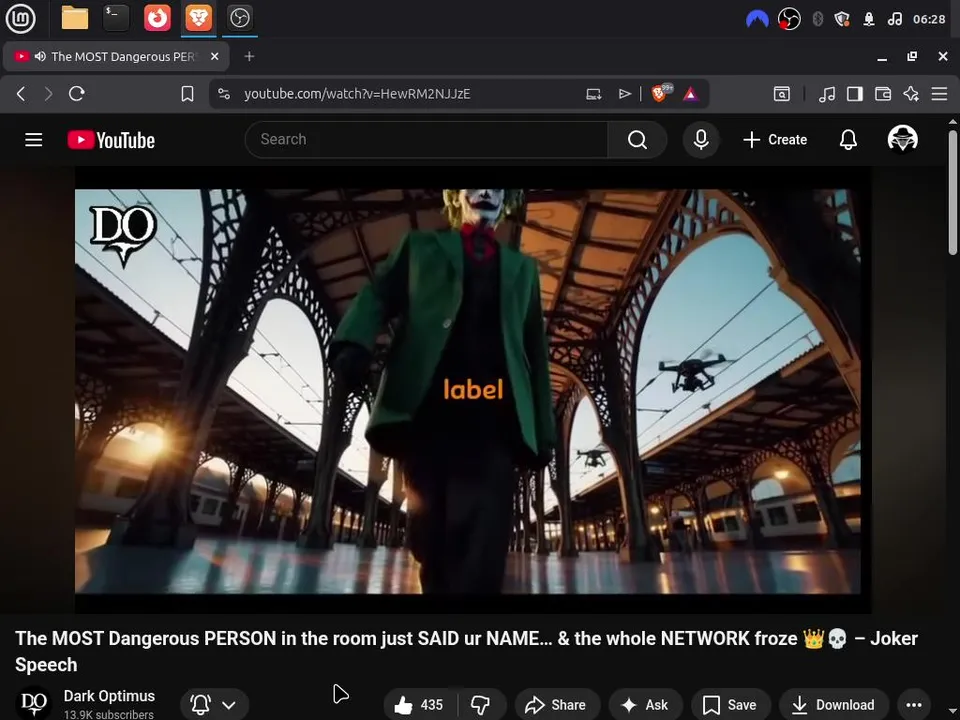Image resolution: width=960 pixels, height=720 pixels.
Task: Click the Brave Playlist add icon
Action: click(x=624, y=94)
